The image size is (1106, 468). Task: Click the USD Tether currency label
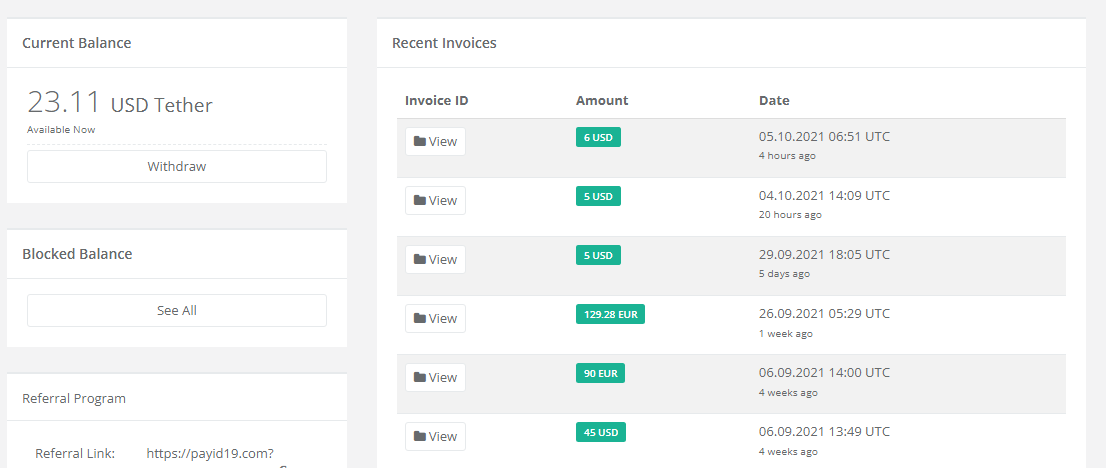click(x=162, y=105)
